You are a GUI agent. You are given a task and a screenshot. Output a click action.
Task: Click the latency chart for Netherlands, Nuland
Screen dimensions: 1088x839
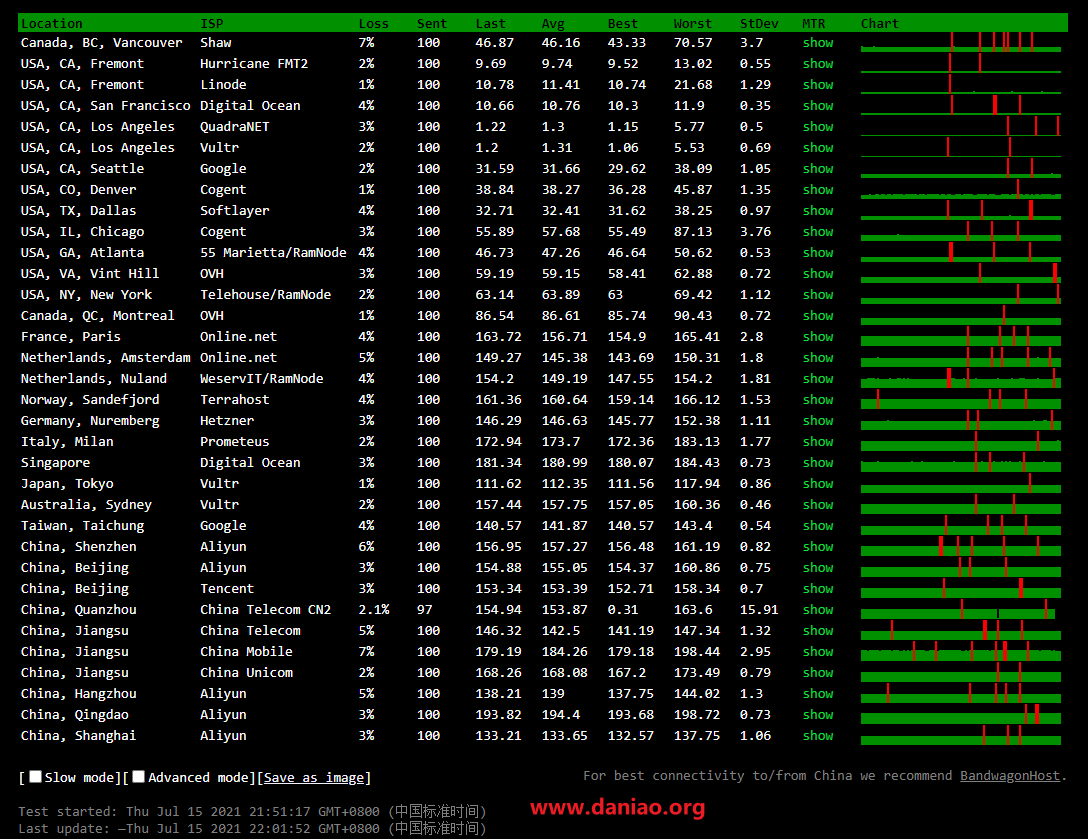tap(961, 378)
